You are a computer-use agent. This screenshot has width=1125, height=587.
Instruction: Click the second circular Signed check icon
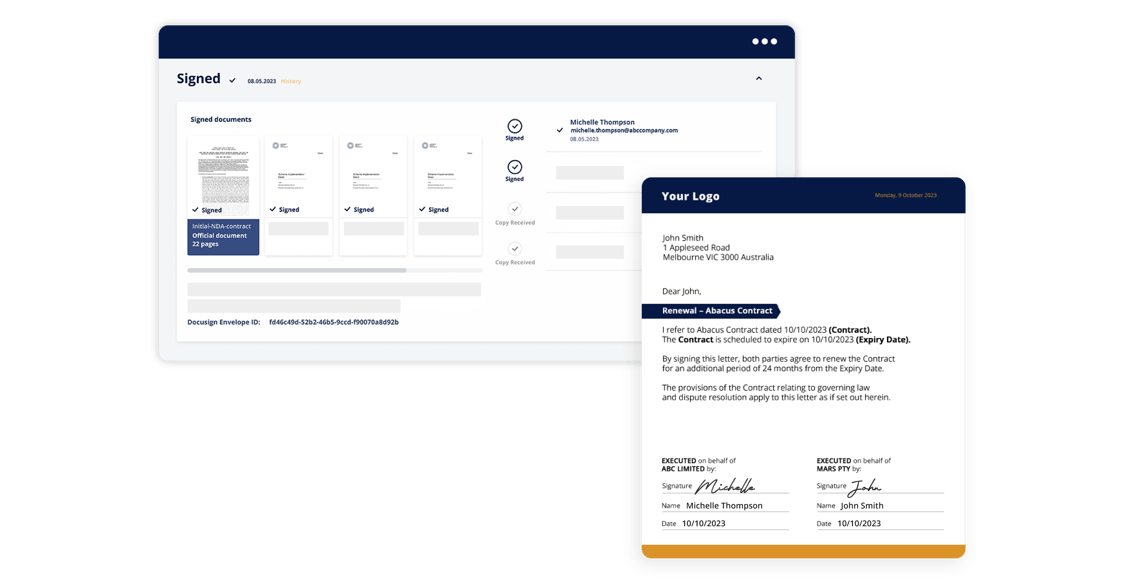[515, 167]
